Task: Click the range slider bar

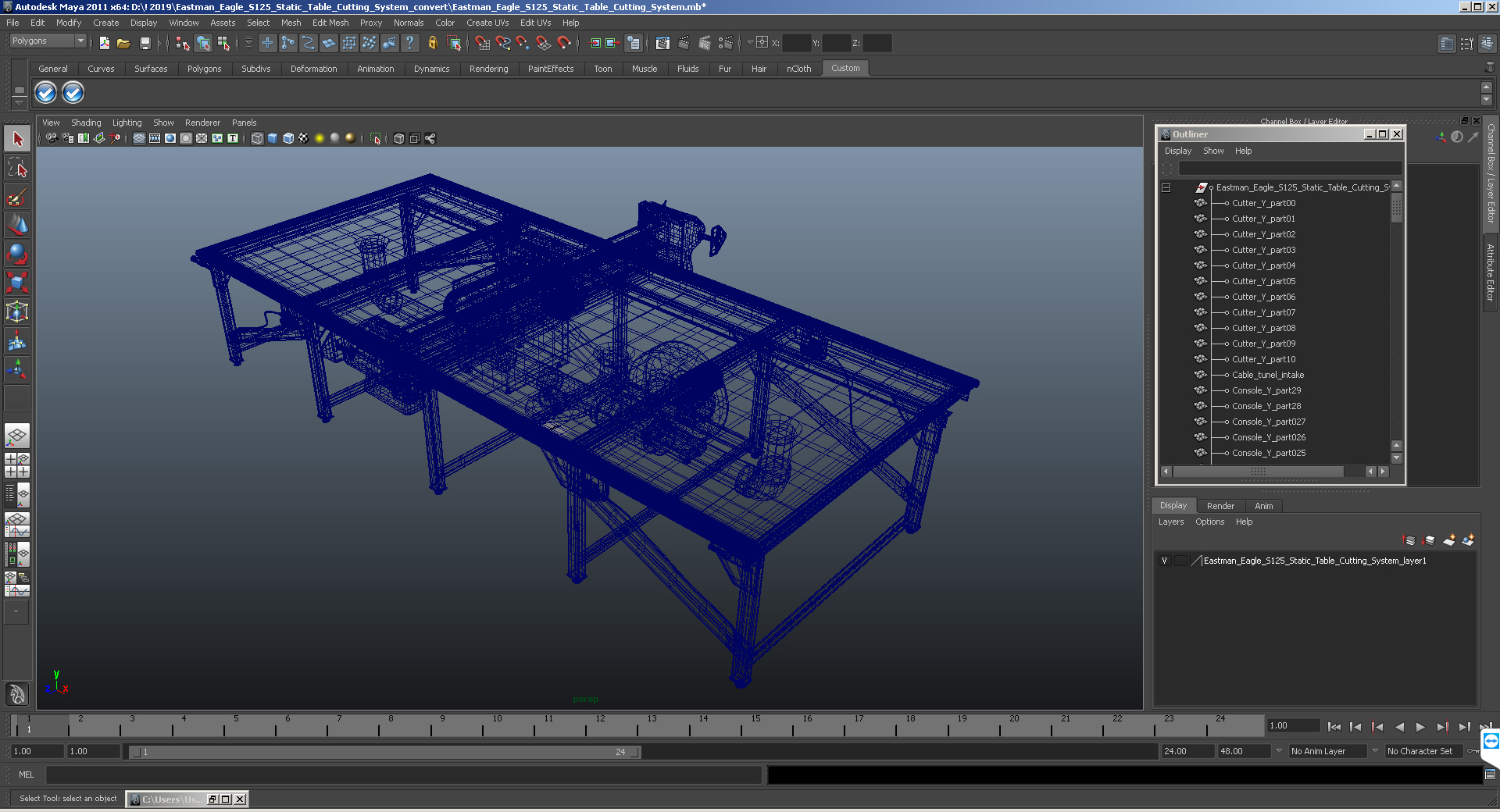Action: click(385, 752)
